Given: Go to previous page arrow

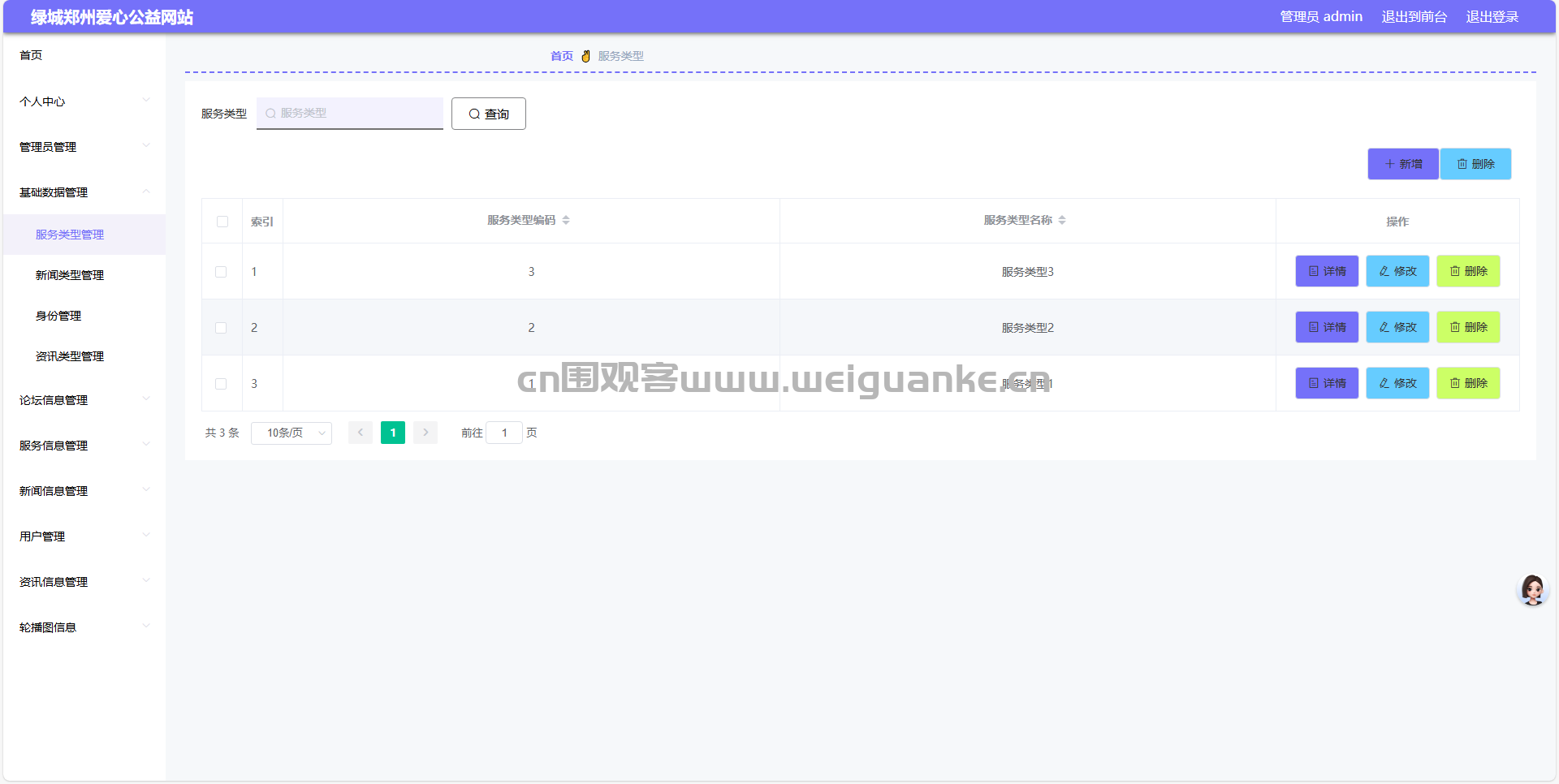Looking at the screenshot, I should point(361,433).
